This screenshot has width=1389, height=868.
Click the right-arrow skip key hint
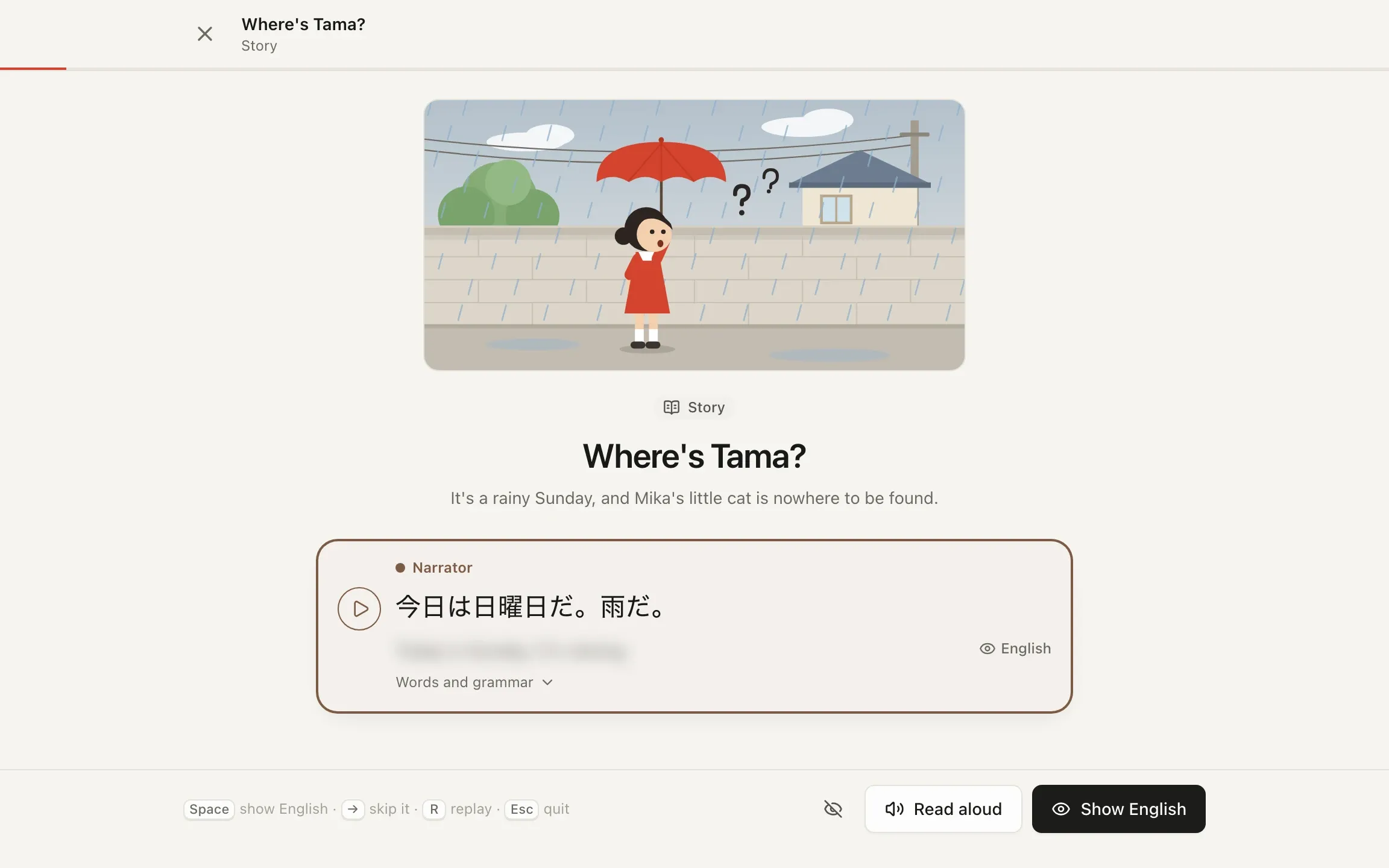point(353,809)
